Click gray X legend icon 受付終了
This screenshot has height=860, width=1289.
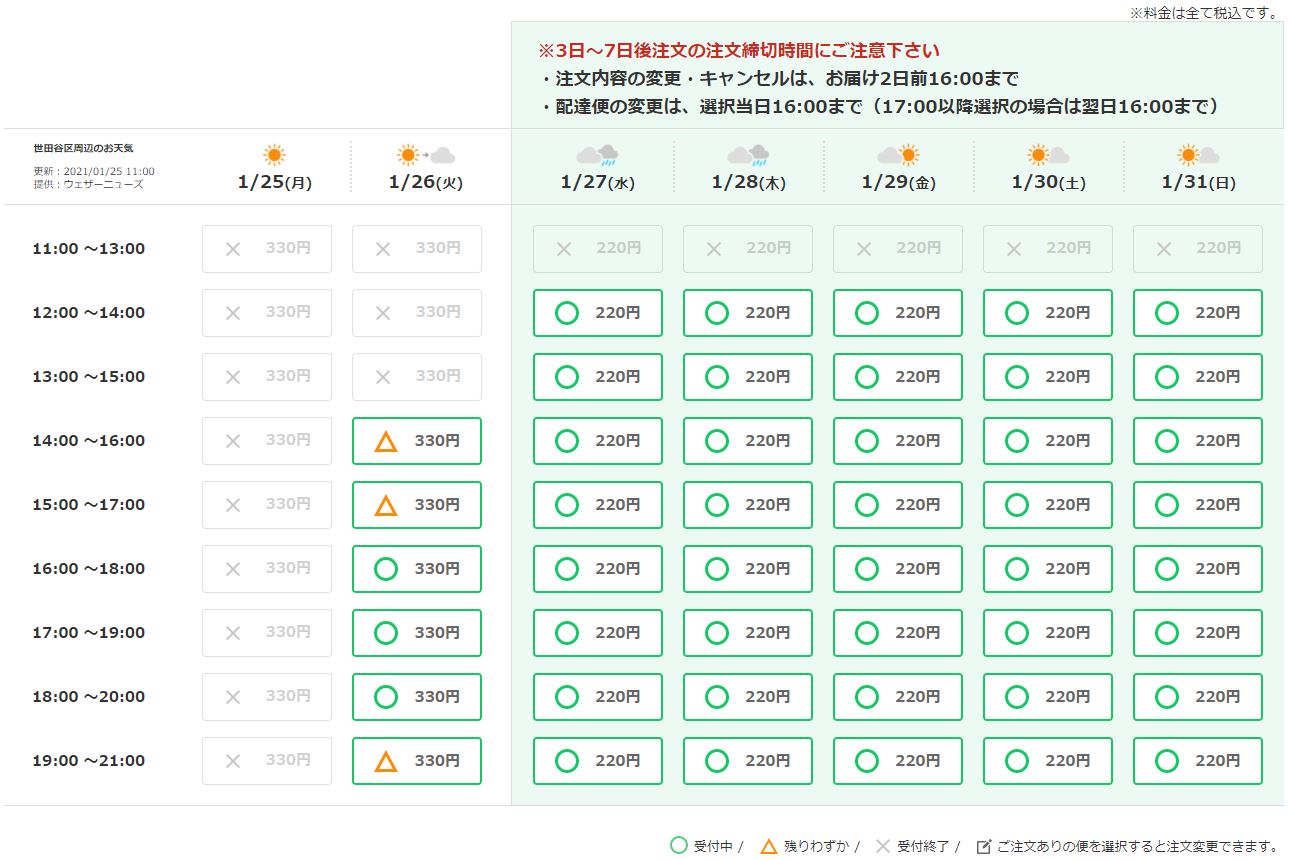click(x=882, y=846)
